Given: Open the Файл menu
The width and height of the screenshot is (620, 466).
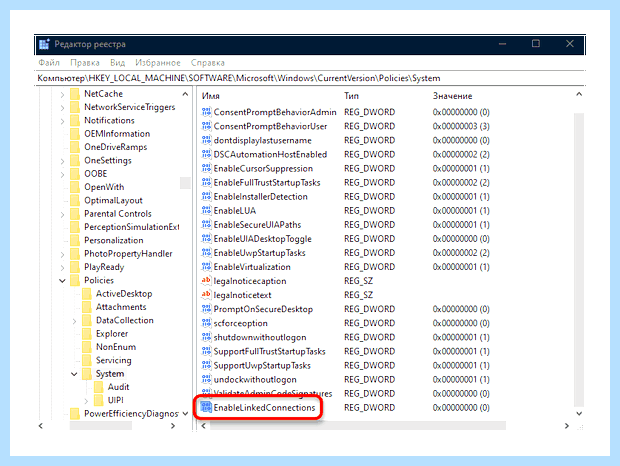Looking at the screenshot, I should pyautogui.click(x=49, y=62).
